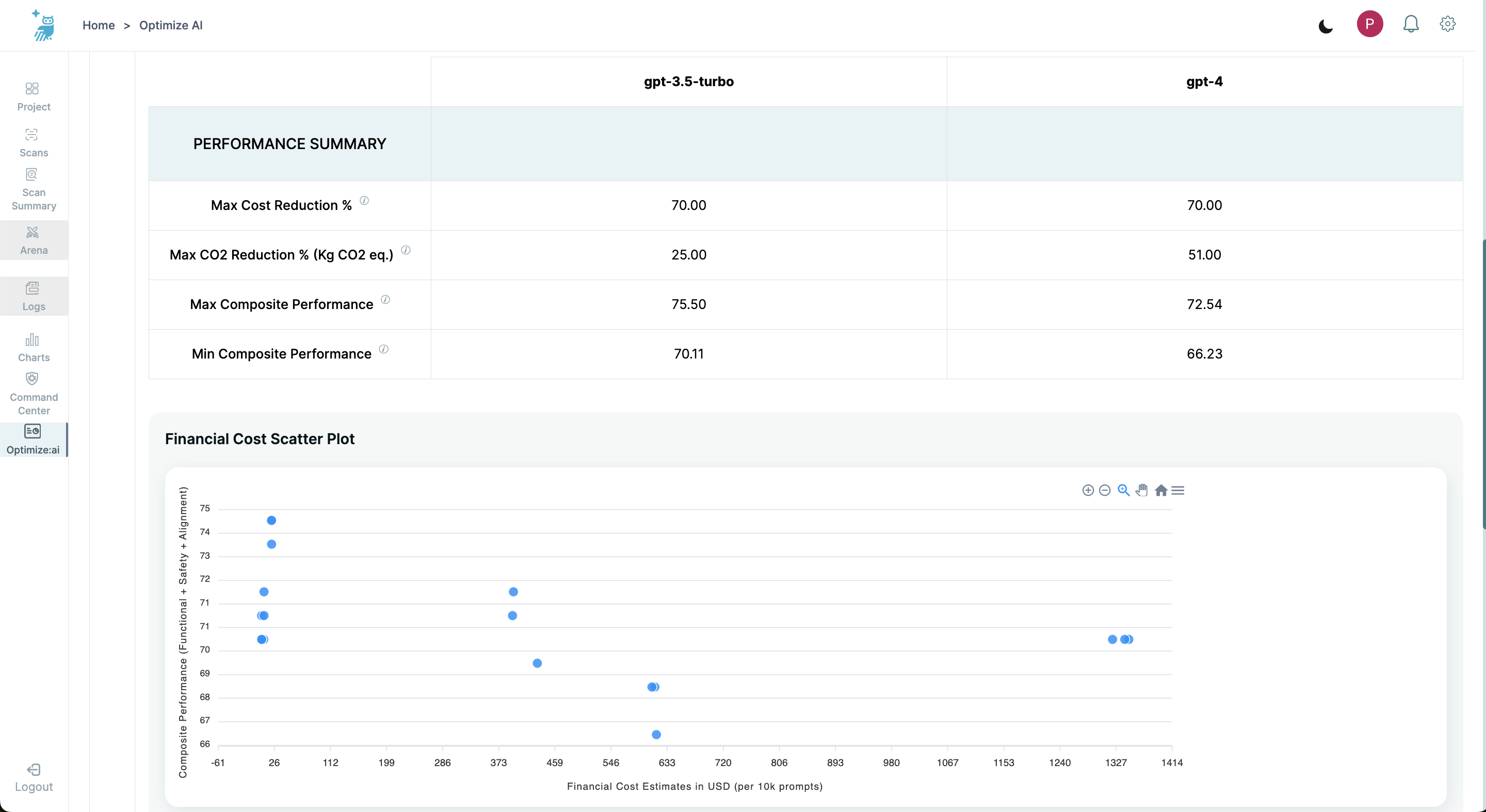Select Optimize:ai in sidebar

click(33, 440)
